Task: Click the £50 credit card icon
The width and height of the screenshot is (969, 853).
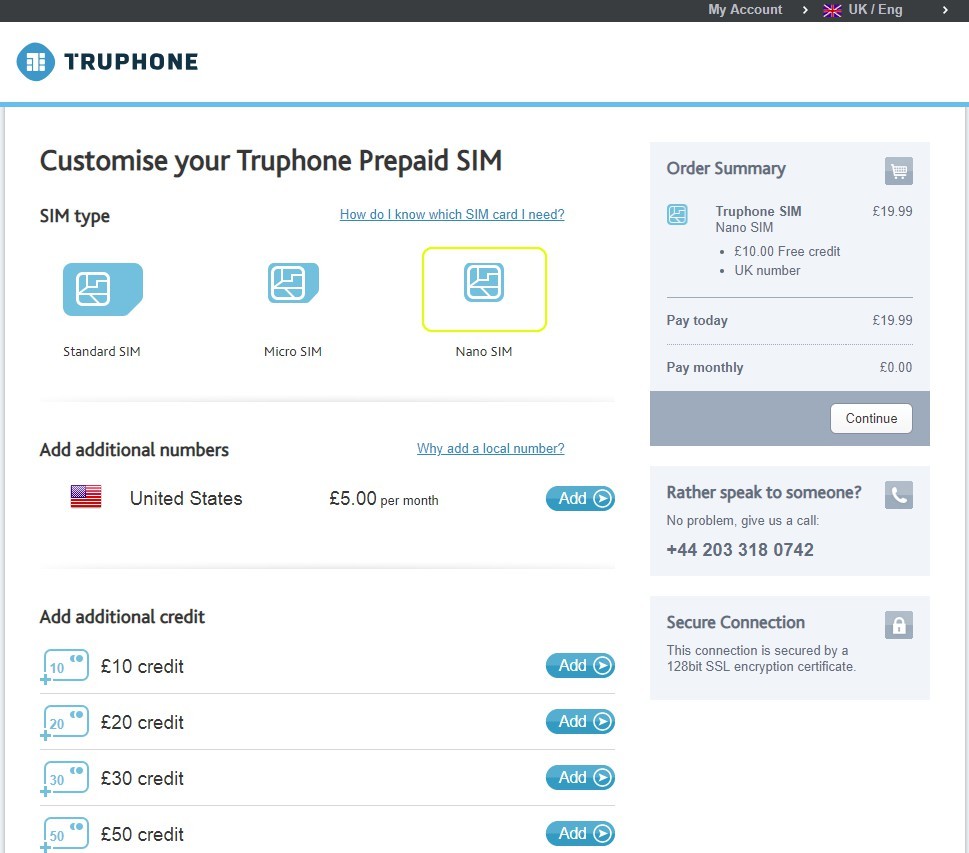Action: (65, 834)
